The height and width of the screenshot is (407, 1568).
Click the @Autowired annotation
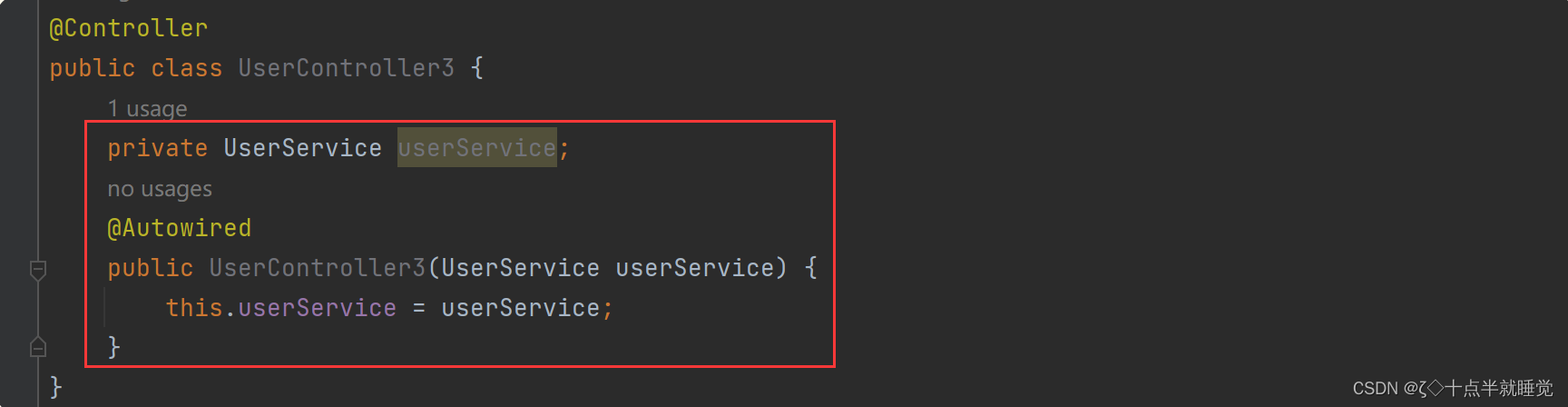coord(179,228)
